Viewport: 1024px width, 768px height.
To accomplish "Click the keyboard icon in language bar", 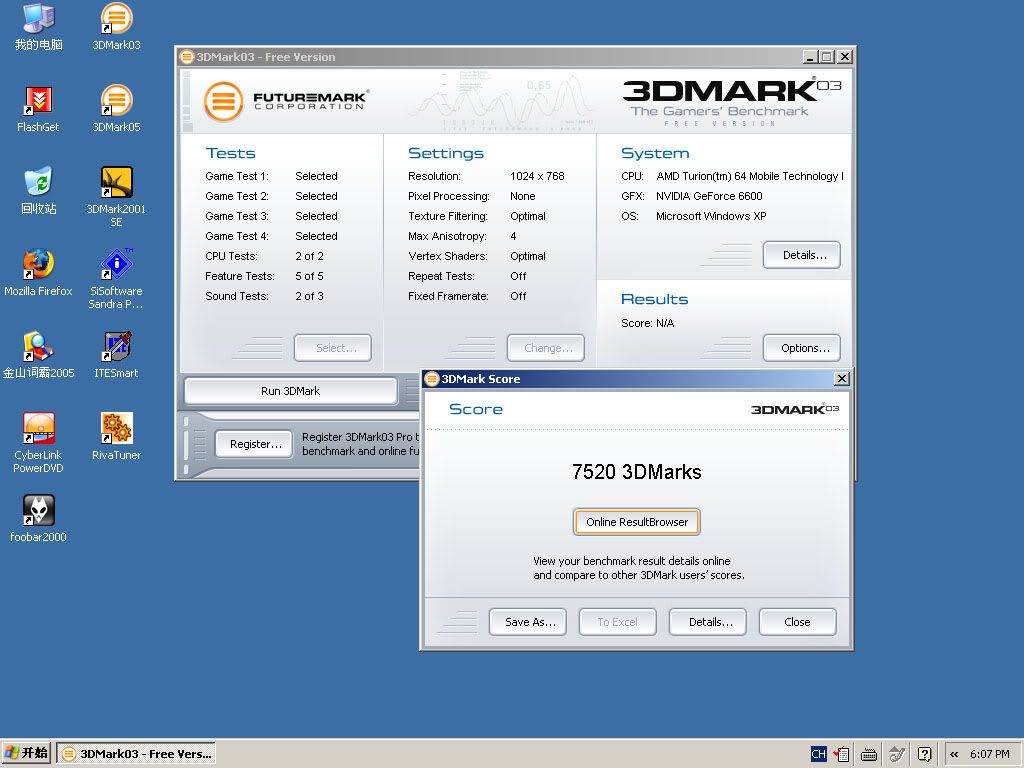I will point(869,755).
